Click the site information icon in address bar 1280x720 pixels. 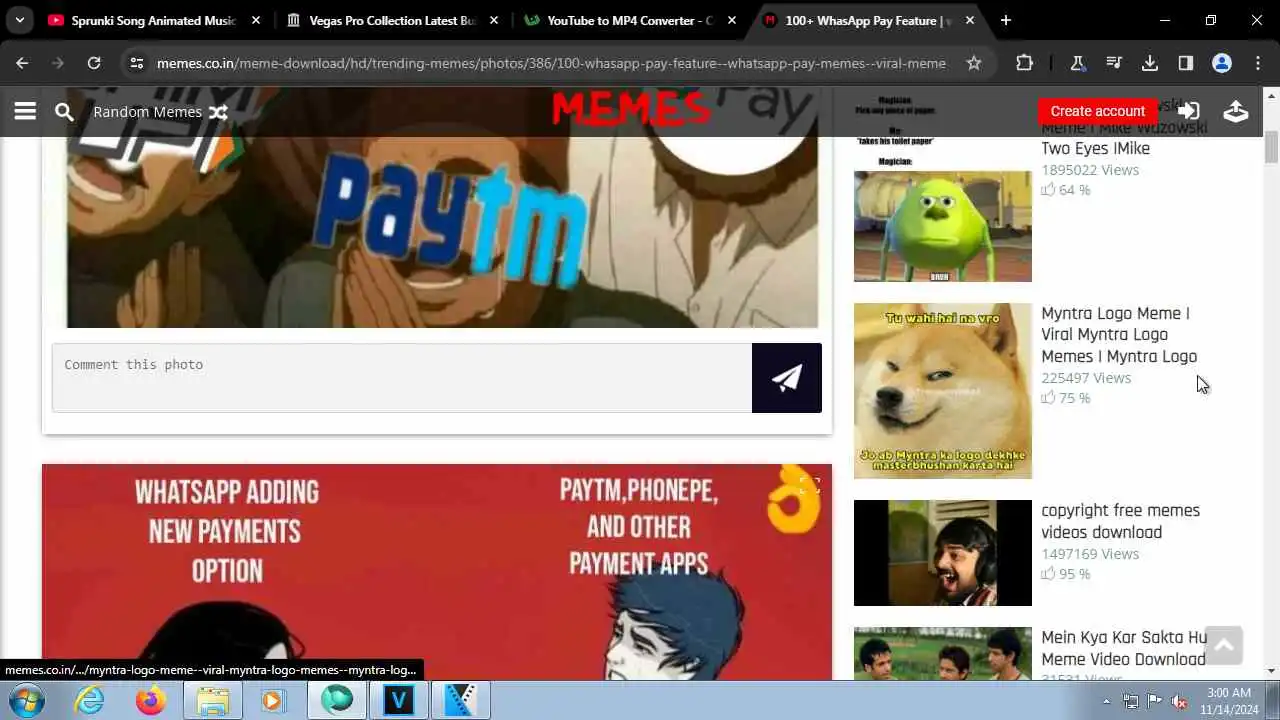point(137,63)
